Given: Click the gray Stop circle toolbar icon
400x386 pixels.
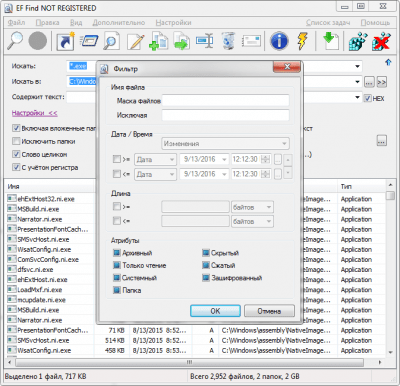Looking at the screenshot, I should 38,41.
